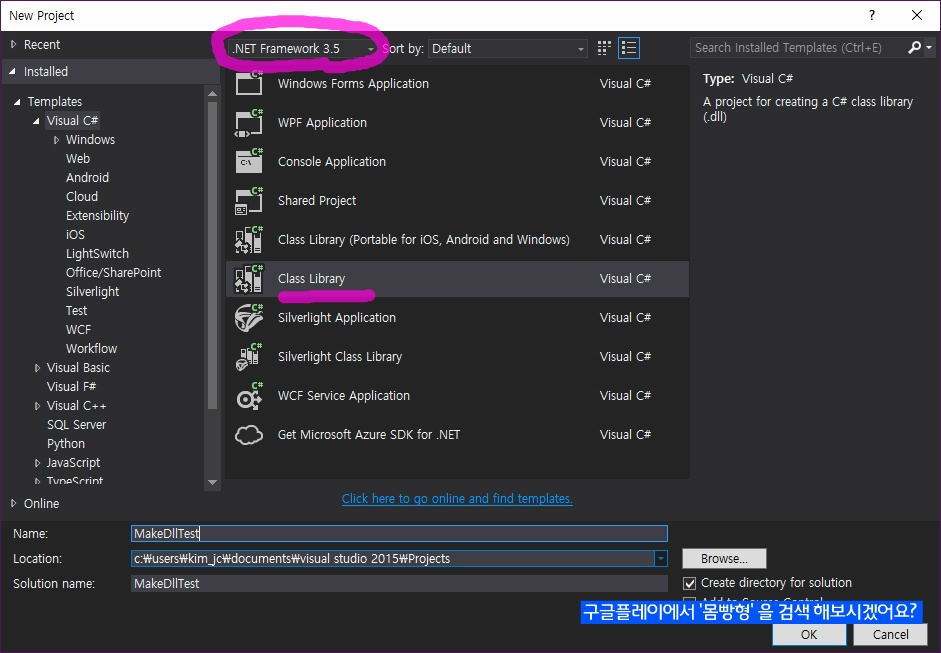Image resolution: width=941 pixels, height=653 pixels.
Task: Select the Windows Forms Application template icon
Action: pyautogui.click(x=249, y=83)
